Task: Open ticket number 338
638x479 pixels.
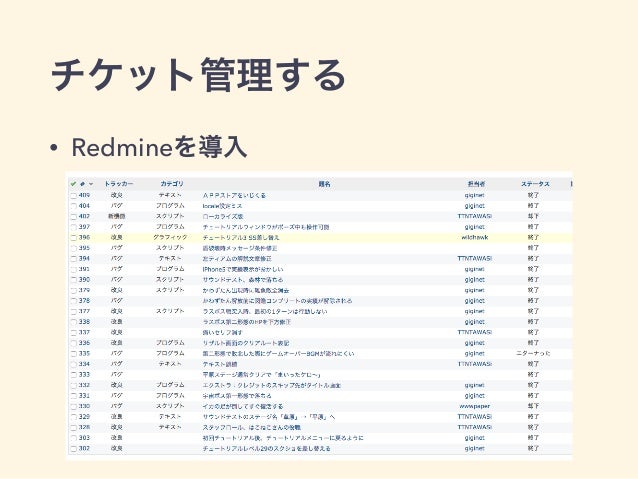Action: [x=84, y=322]
